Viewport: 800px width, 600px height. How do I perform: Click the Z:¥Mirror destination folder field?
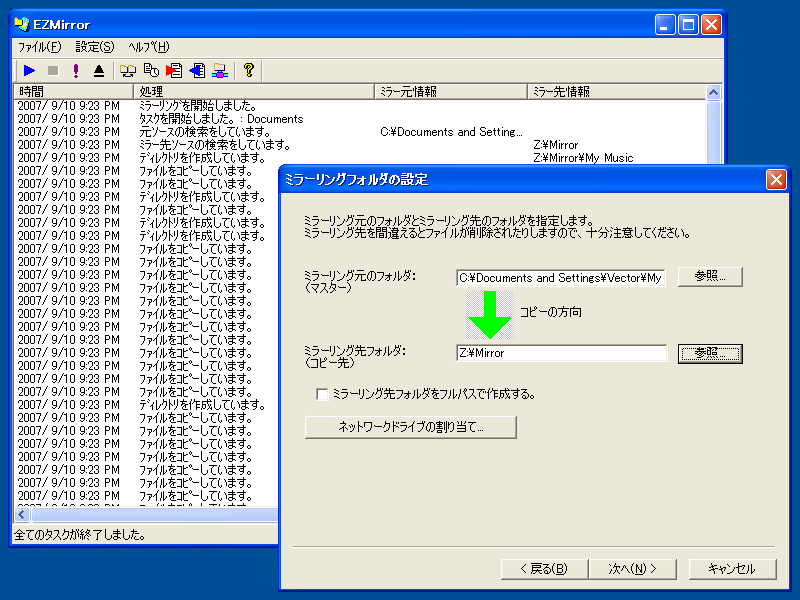click(x=561, y=353)
